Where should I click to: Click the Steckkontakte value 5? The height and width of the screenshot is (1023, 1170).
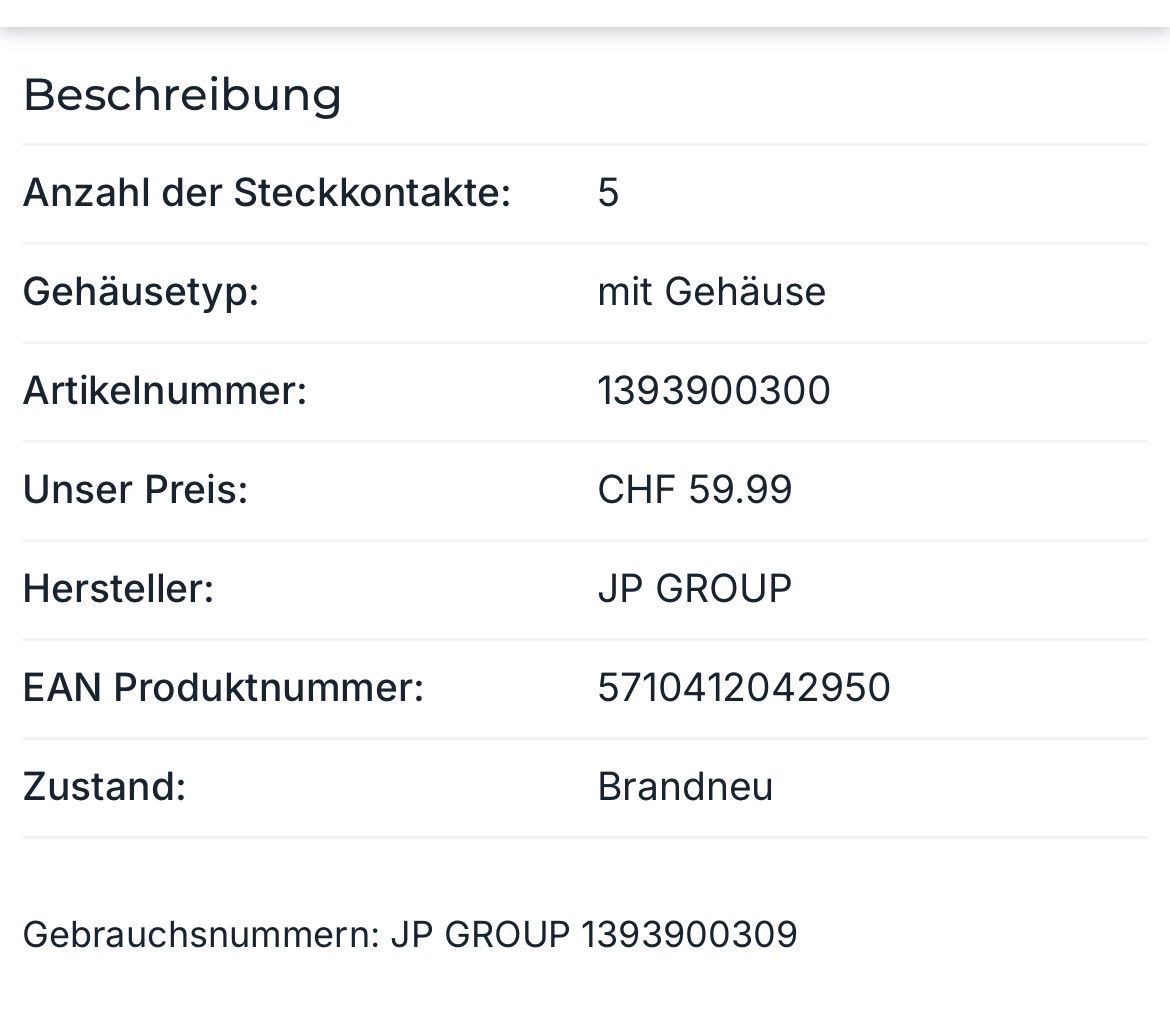coord(608,193)
